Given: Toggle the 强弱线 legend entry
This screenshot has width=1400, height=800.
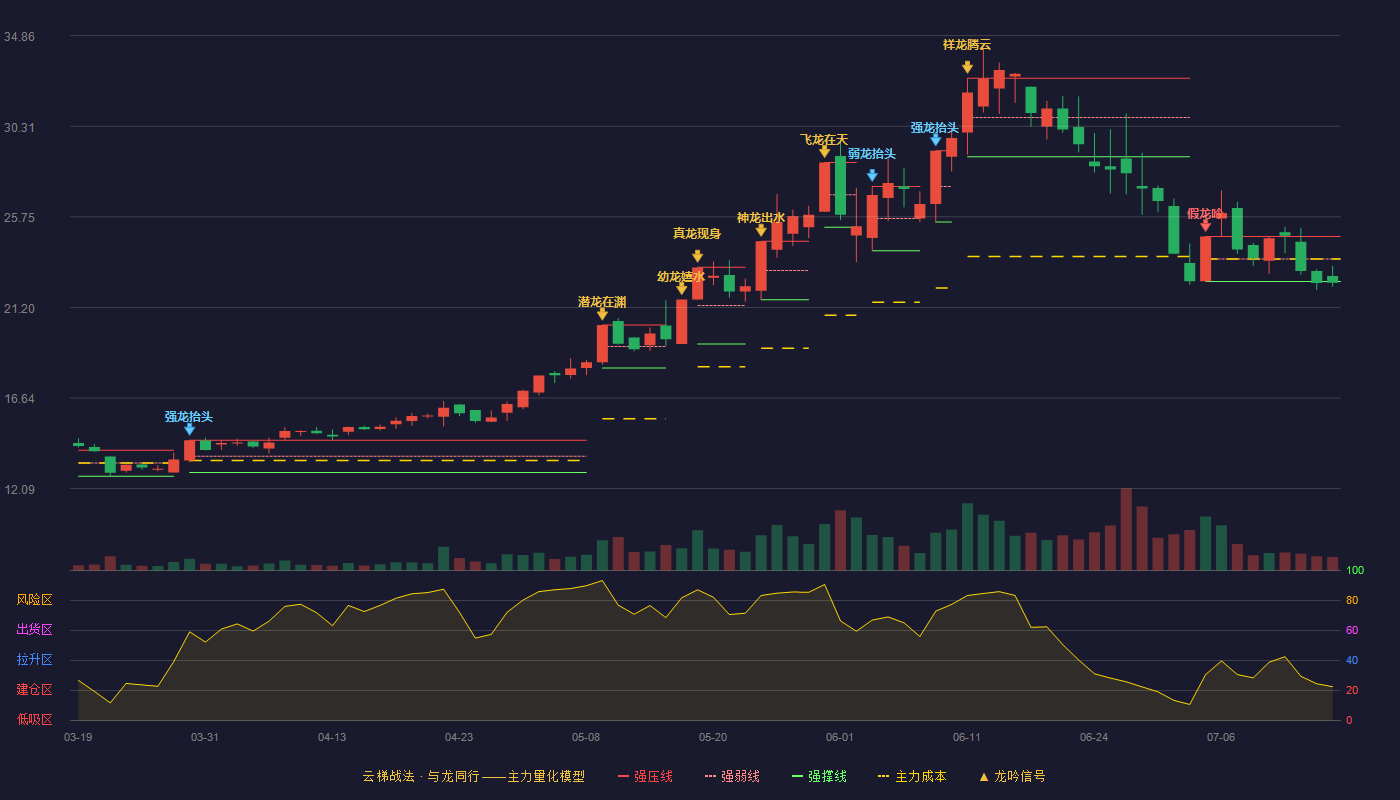Looking at the screenshot, I should [732, 776].
